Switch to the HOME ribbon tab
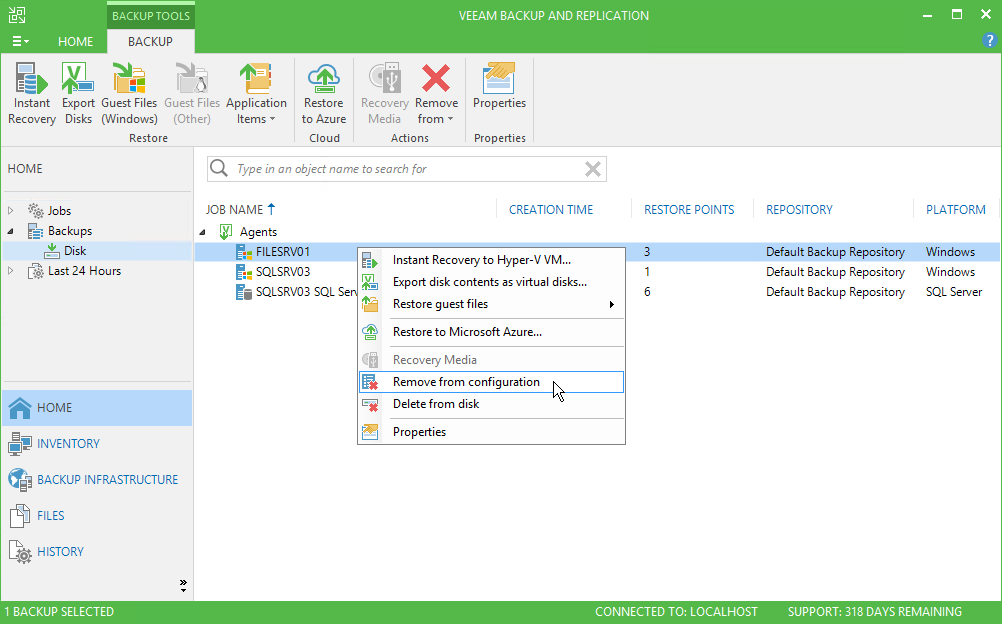This screenshot has height=624, width=1002. (x=75, y=42)
